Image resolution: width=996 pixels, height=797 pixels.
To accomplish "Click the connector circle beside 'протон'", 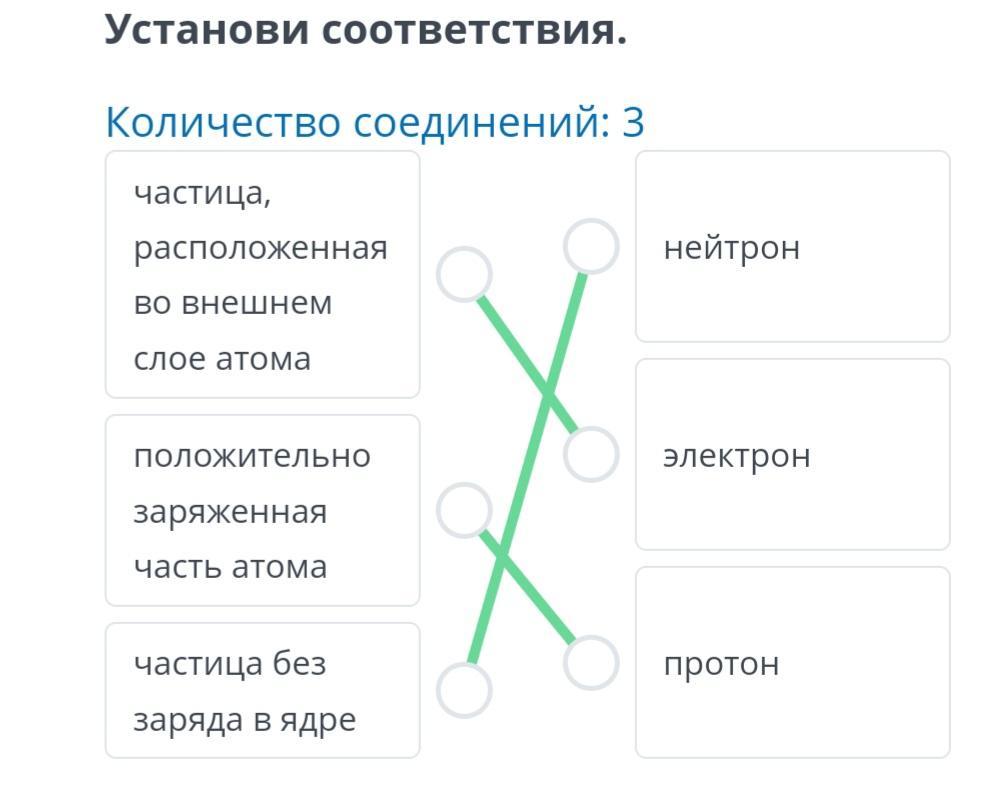I will click(x=590, y=663).
